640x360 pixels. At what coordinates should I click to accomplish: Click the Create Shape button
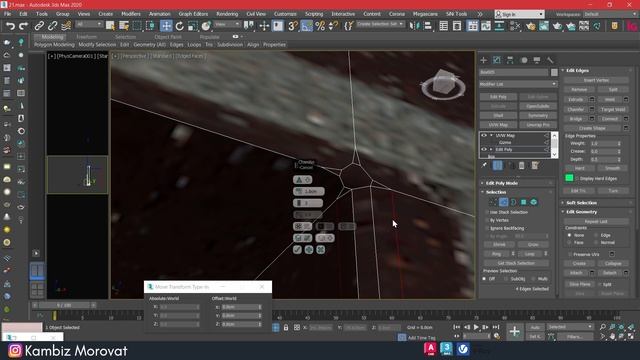pos(592,128)
